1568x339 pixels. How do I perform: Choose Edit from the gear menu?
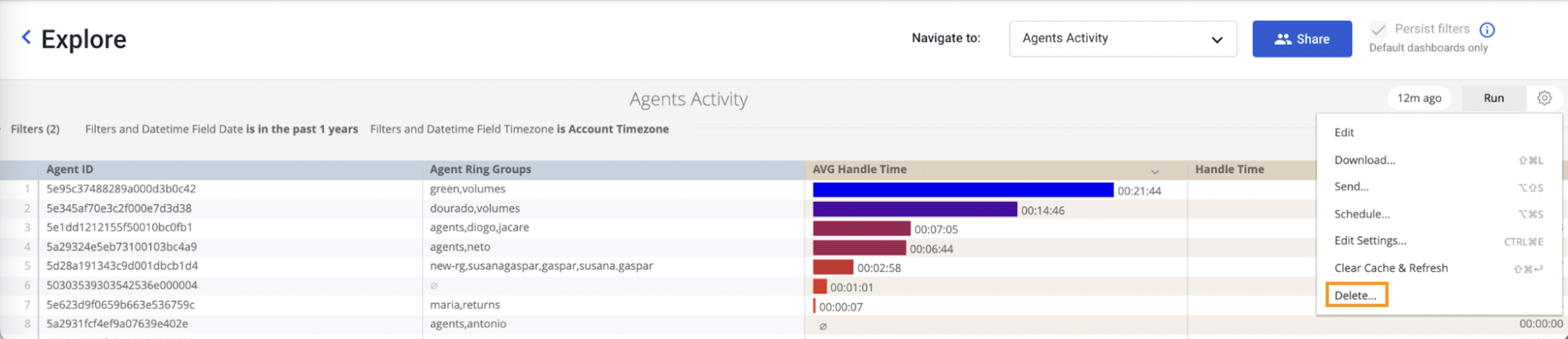1344,133
